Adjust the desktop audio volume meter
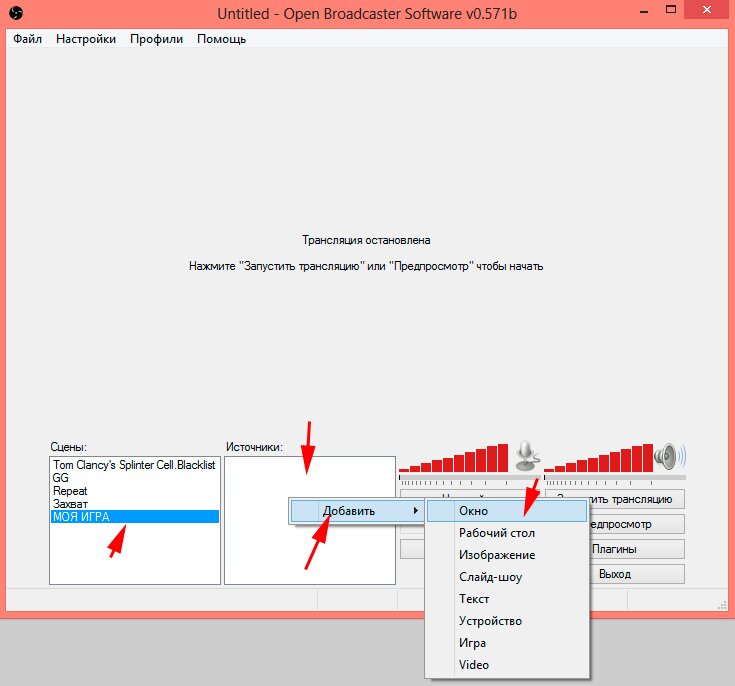Image resolution: width=735 pixels, height=686 pixels. pyautogui.click(x=599, y=458)
